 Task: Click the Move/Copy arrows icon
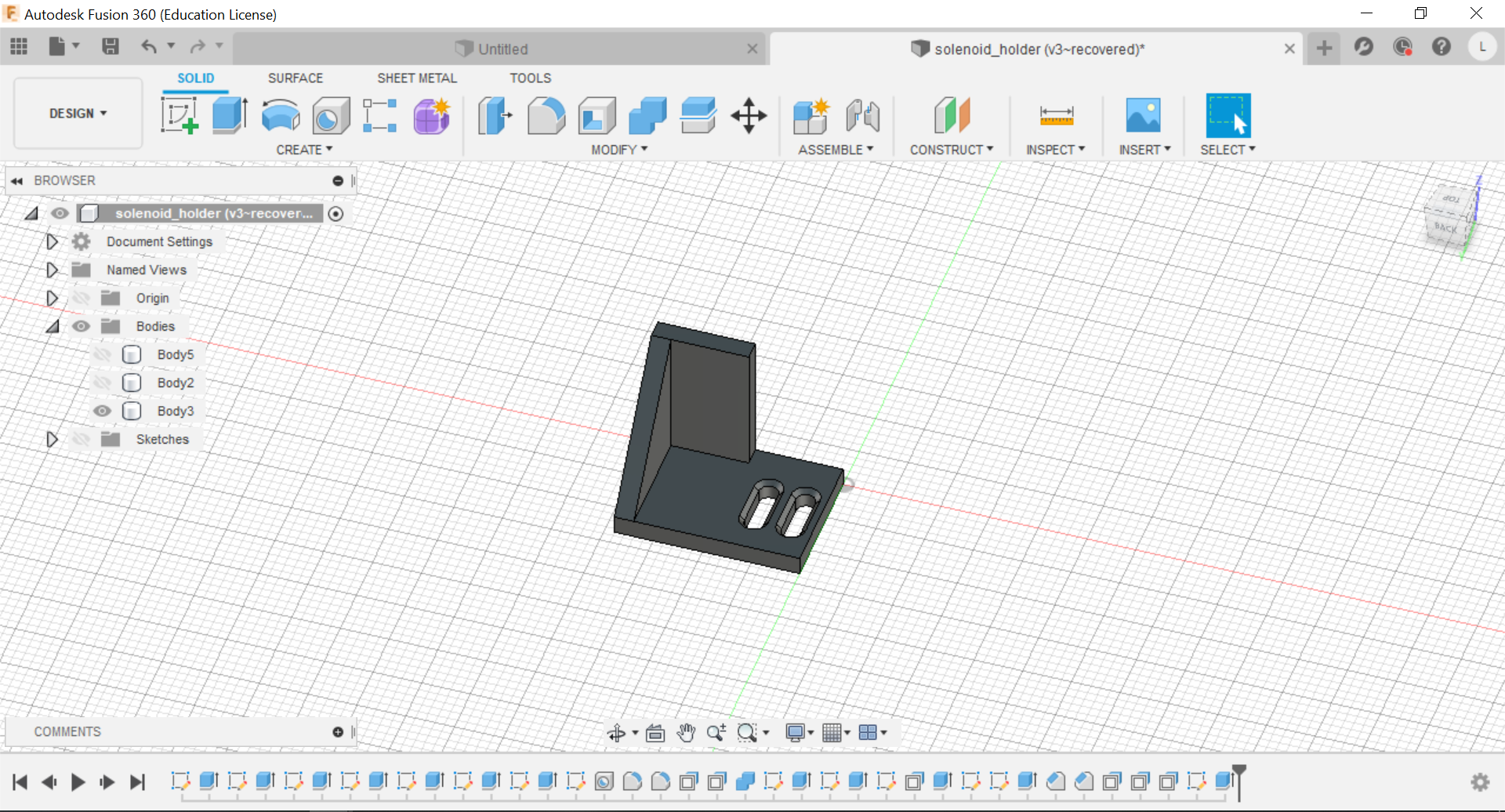(749, 116)
